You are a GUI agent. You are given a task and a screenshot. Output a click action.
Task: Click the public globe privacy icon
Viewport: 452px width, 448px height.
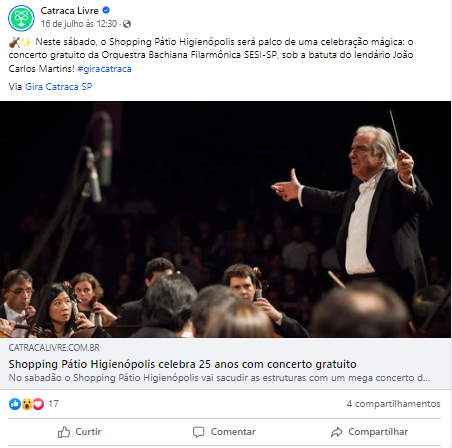point(127,24)
